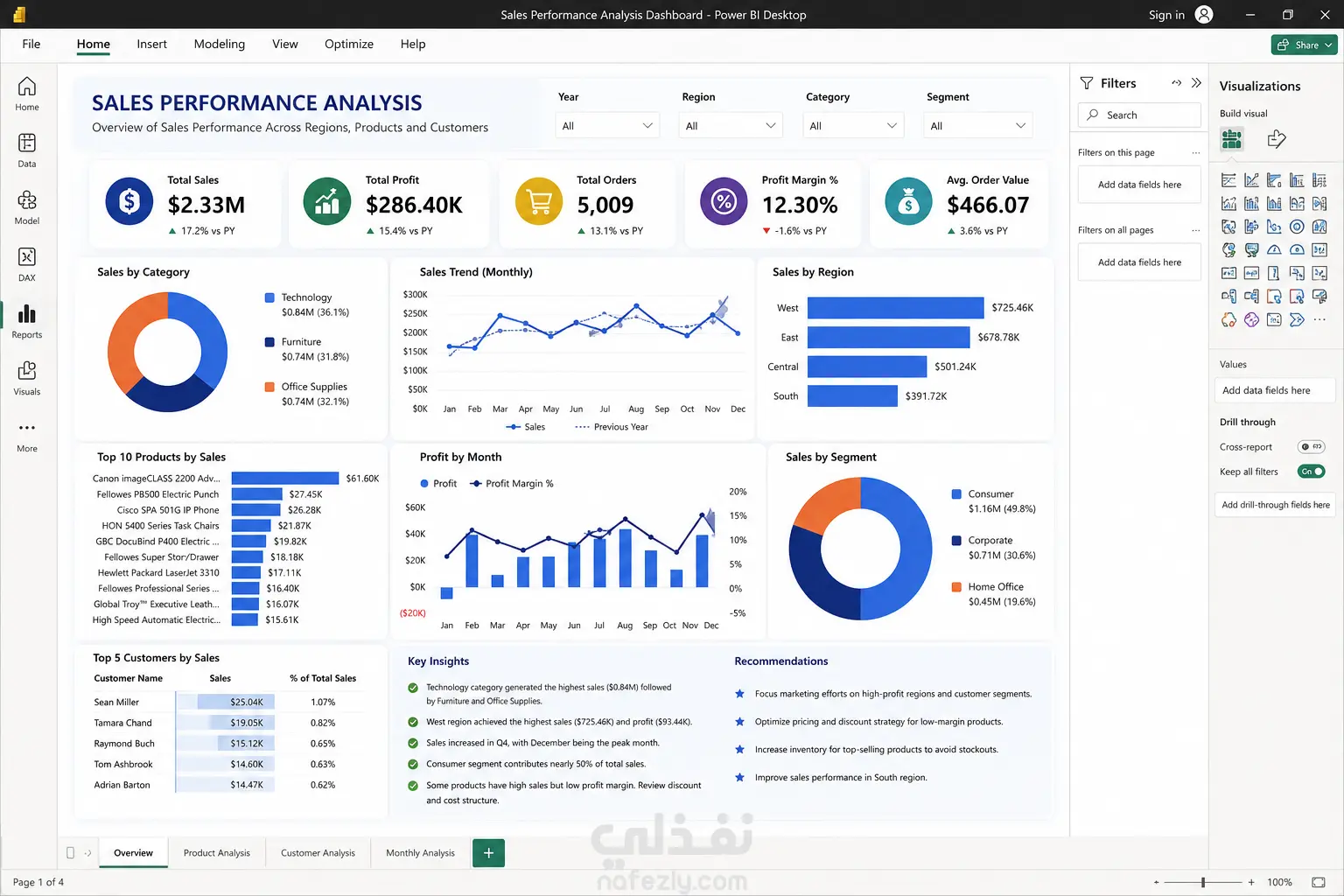Click the Office Supplies legend color swatch

(269, 387)
